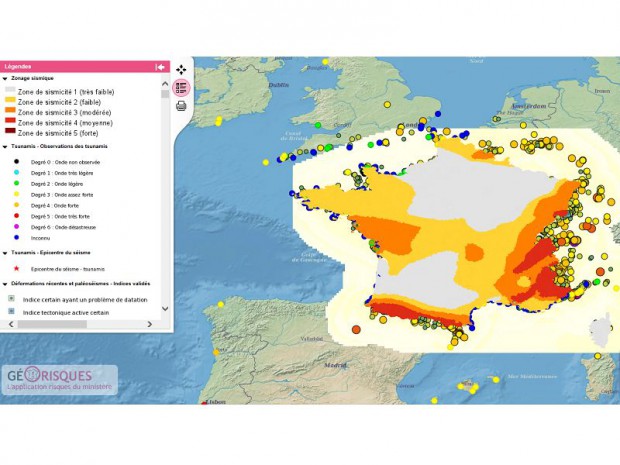Click 'Degré 5 : Onde très forte' text
This screenshot has width=620, height=465.
pyautogui.click(x=60, y=217)
